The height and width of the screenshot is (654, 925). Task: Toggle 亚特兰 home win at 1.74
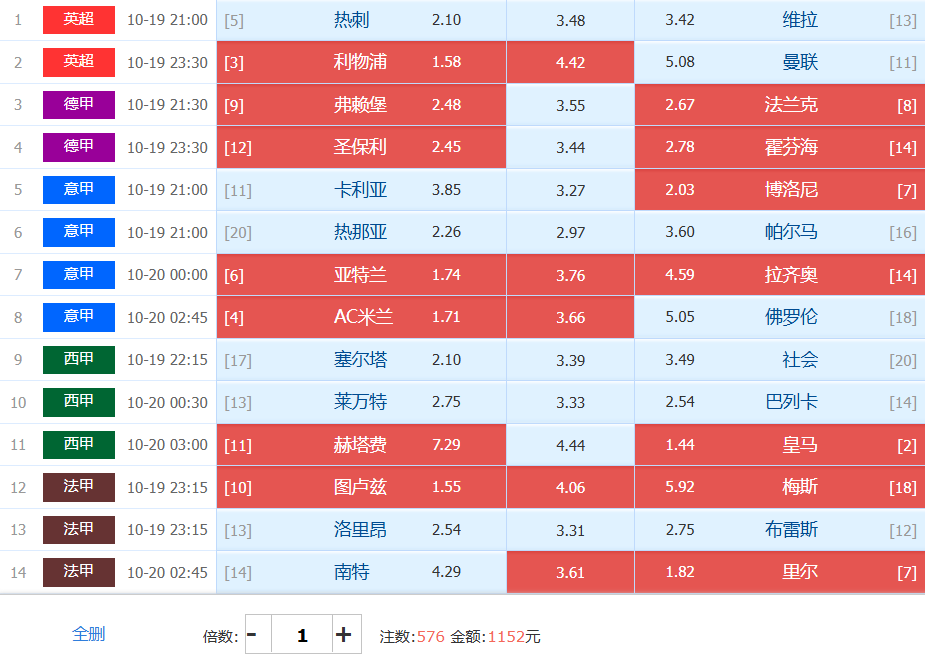(x=361, y=275)
